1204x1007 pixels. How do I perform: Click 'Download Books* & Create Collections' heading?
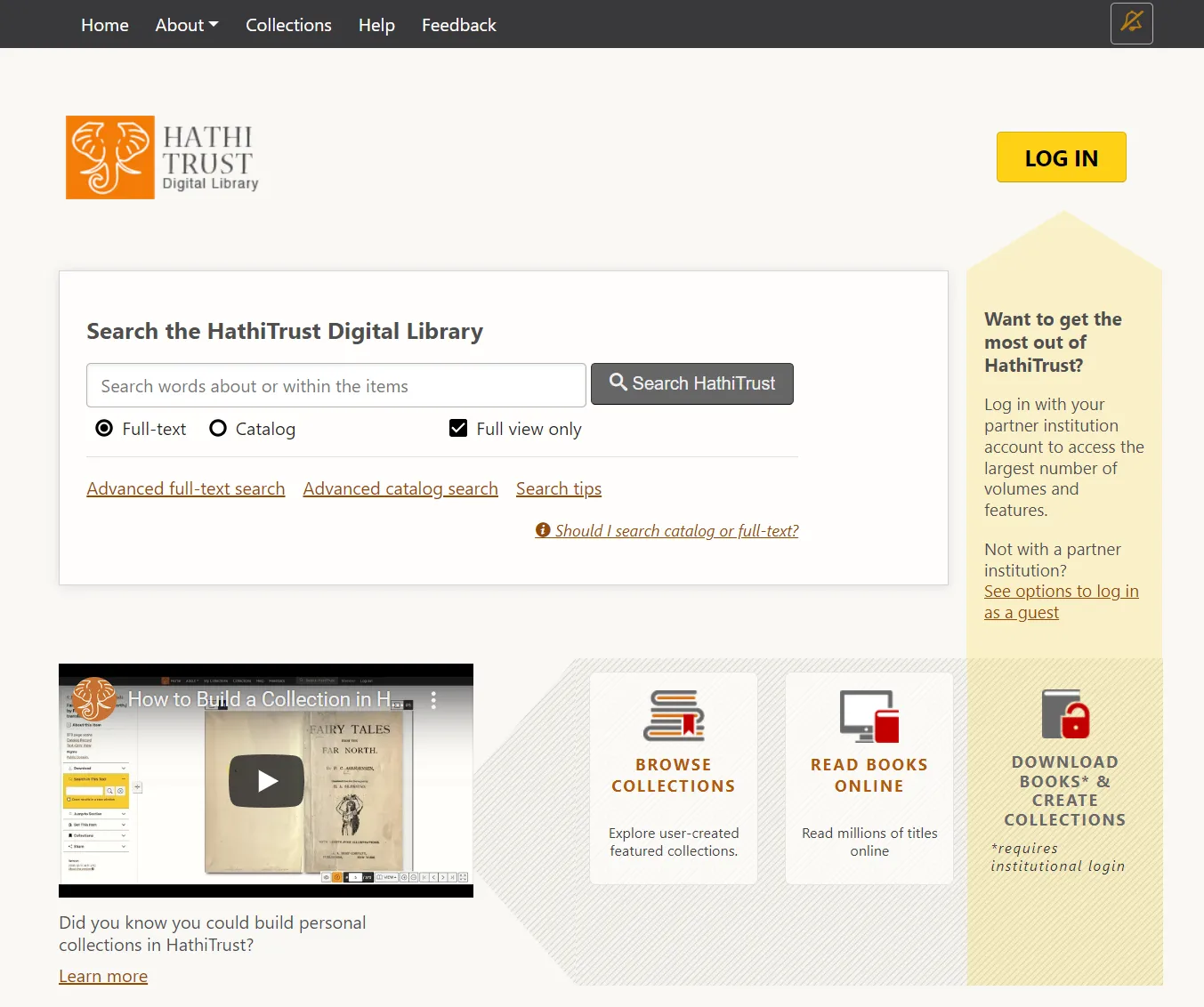point(1065,791)
